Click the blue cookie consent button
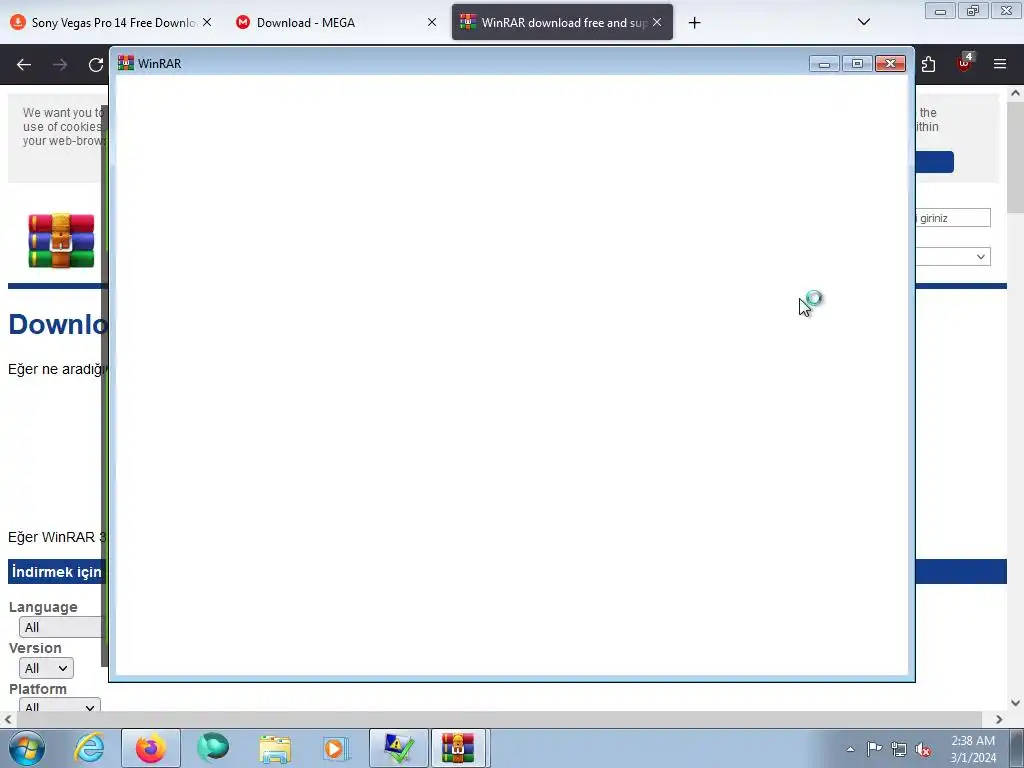1024x768 pixels. [x=935, y=162]
